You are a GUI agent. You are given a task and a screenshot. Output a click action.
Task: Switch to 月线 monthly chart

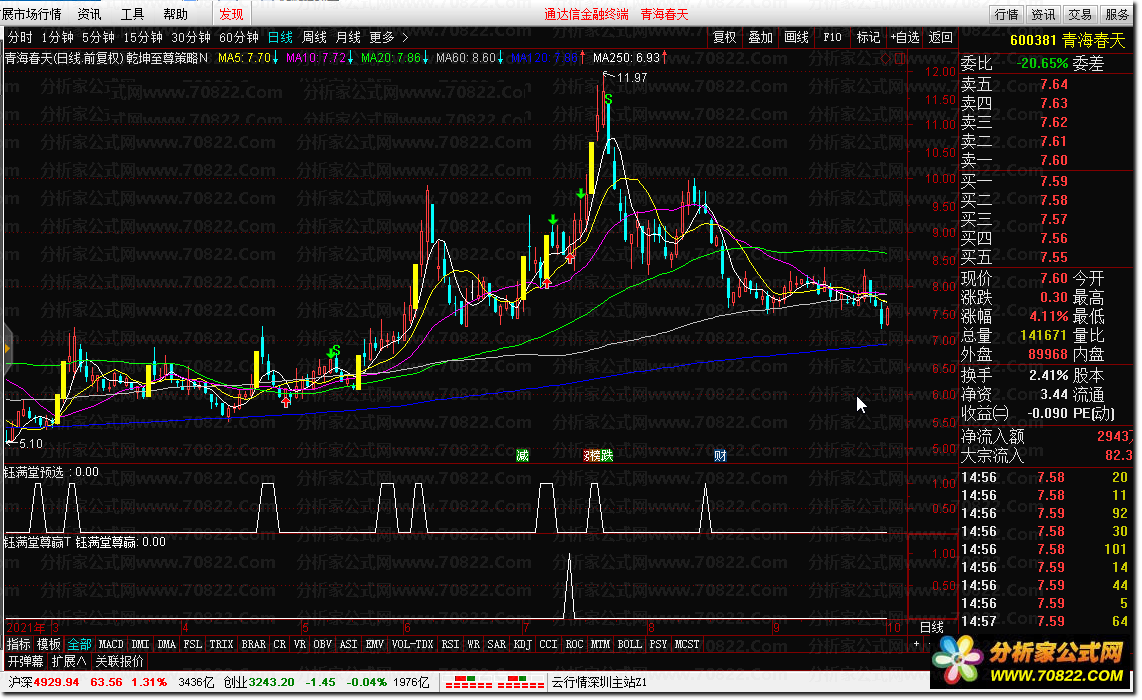[x=348, y=37]
